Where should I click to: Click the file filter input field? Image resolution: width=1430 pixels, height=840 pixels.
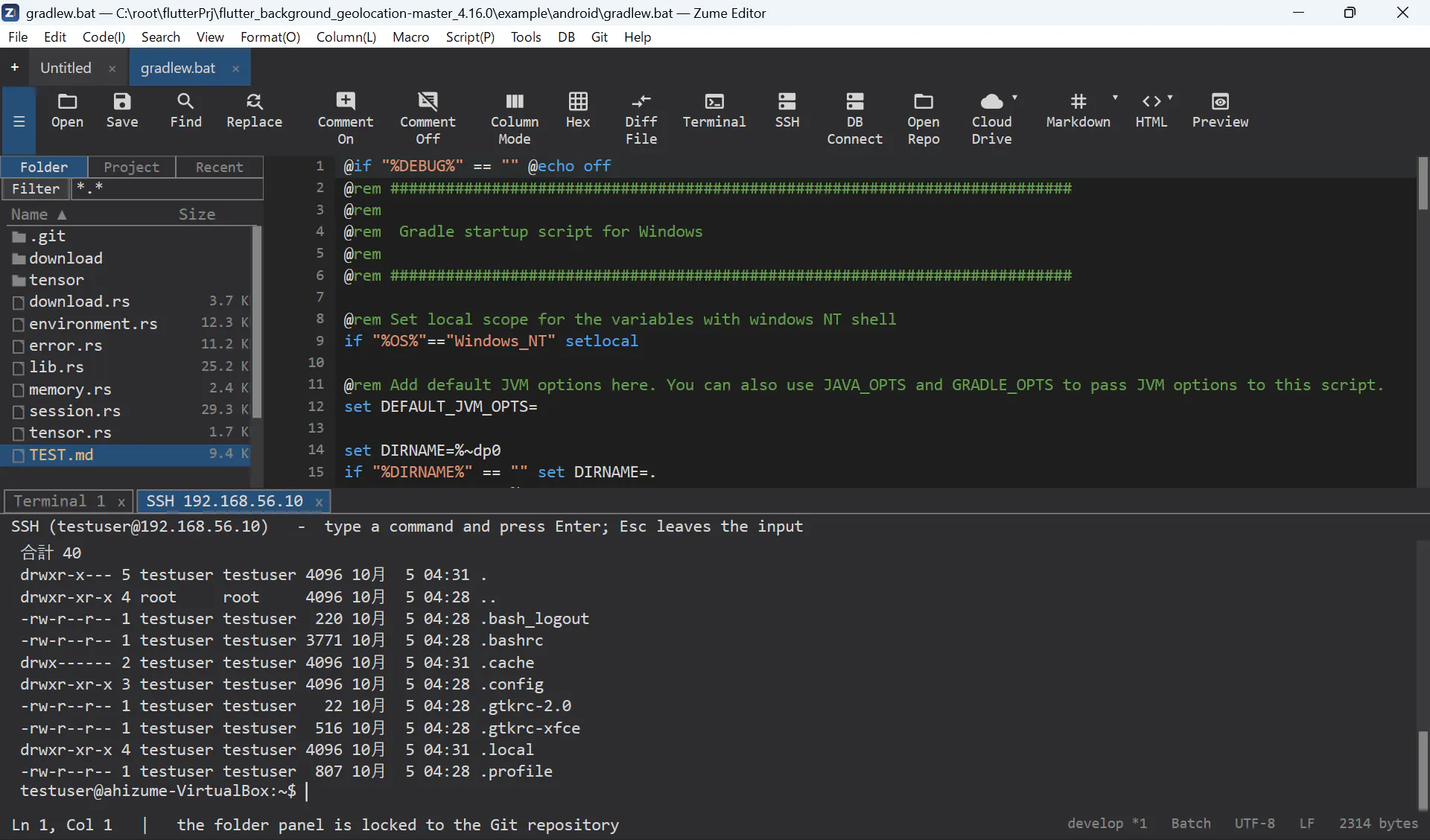click(167, 189)
